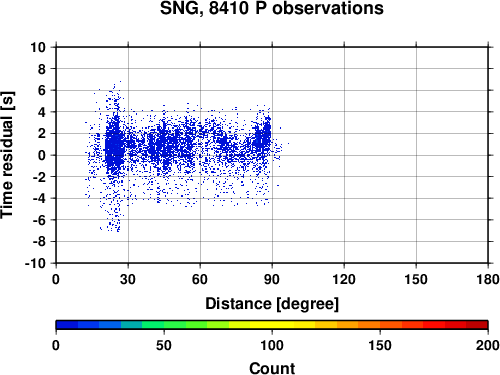Click the plot title 'SNG, 8410 P observations'

(x=272, y=8)
